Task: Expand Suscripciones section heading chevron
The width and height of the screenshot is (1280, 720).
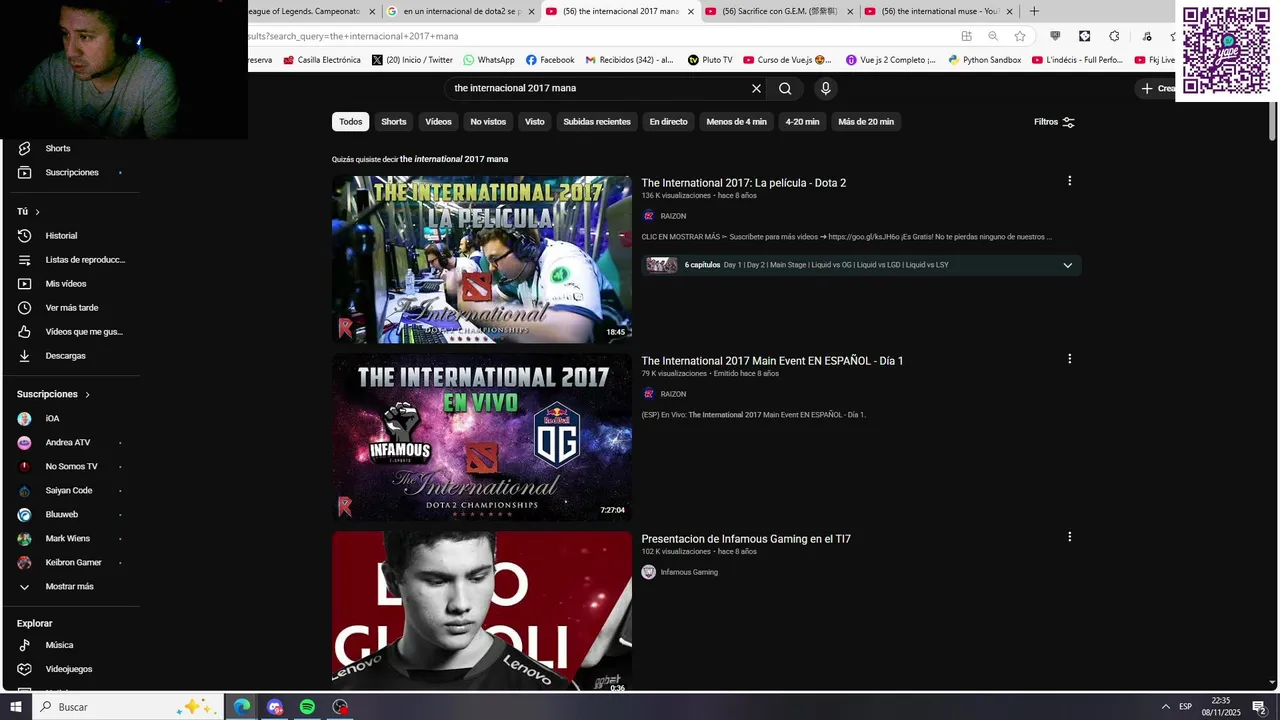Action: (87, 394)
